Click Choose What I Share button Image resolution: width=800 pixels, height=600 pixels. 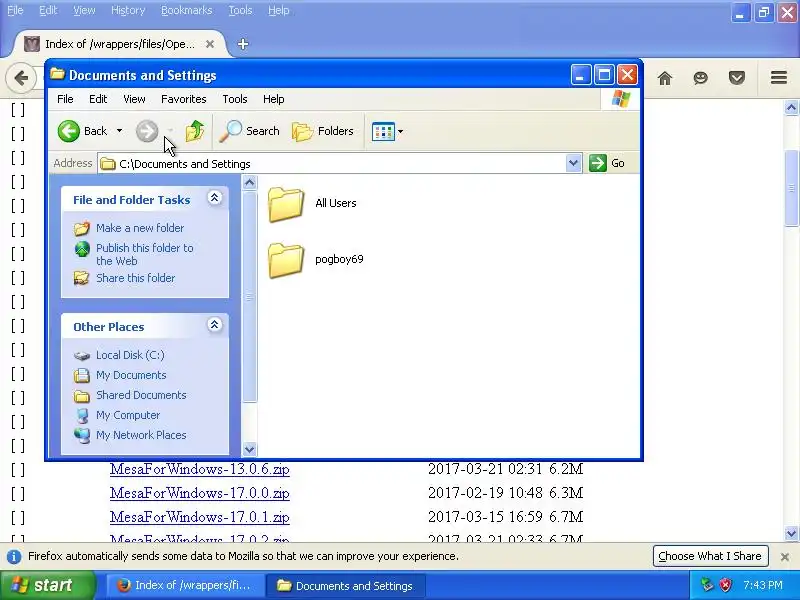pyautogui.click(x=710, y=556)
